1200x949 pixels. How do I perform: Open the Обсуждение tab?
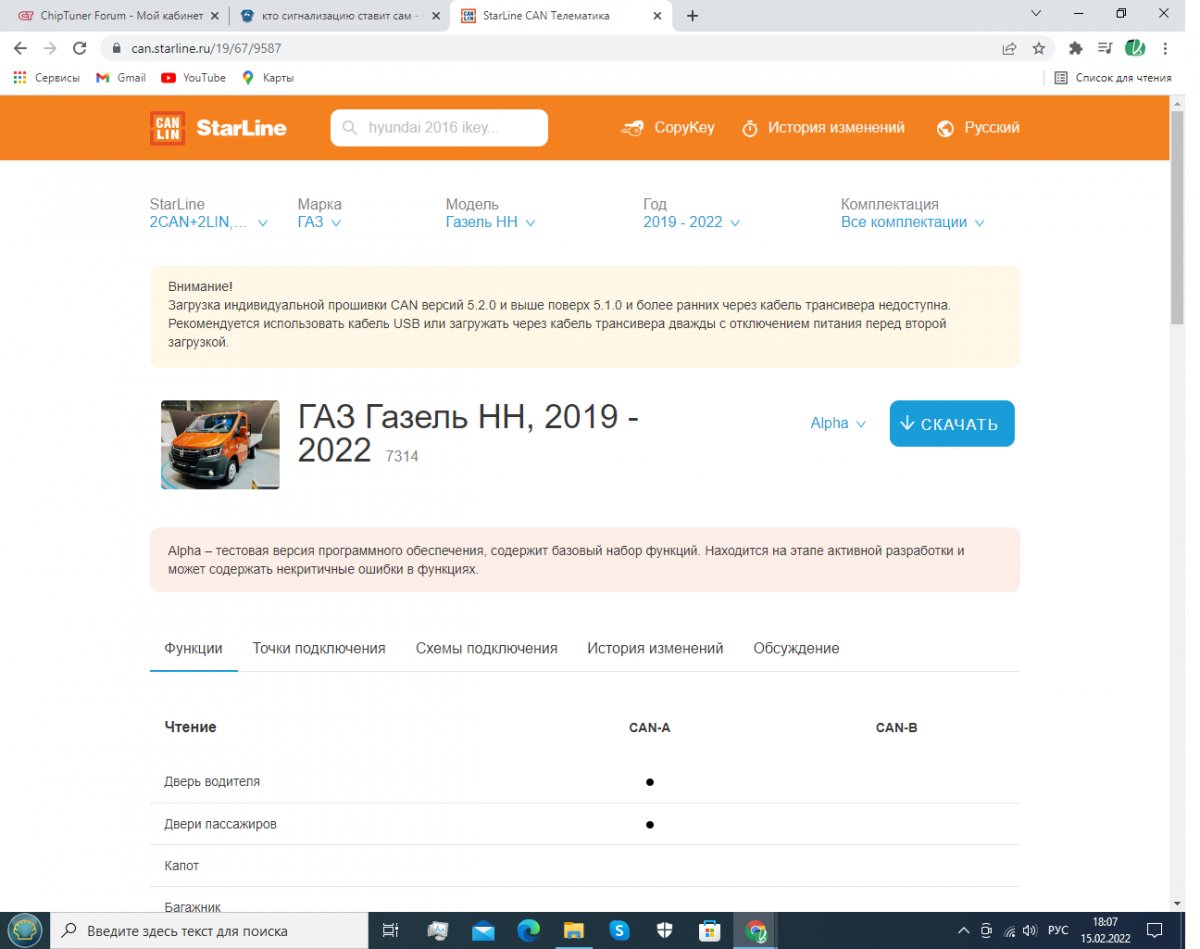tap(795, 648)
